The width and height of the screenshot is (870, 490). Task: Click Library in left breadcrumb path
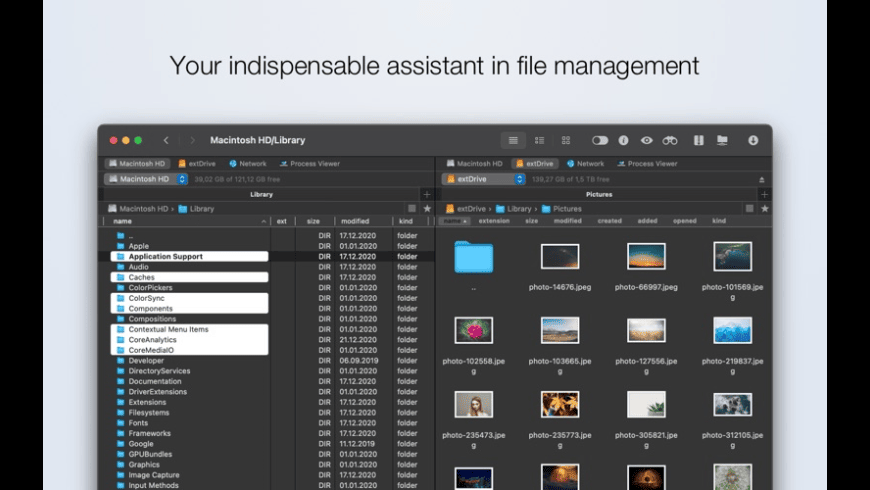click(196, 209)
